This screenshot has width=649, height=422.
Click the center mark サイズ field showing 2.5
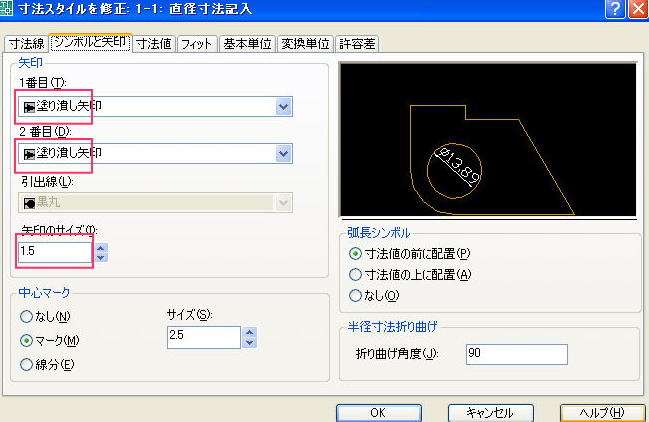204,337
